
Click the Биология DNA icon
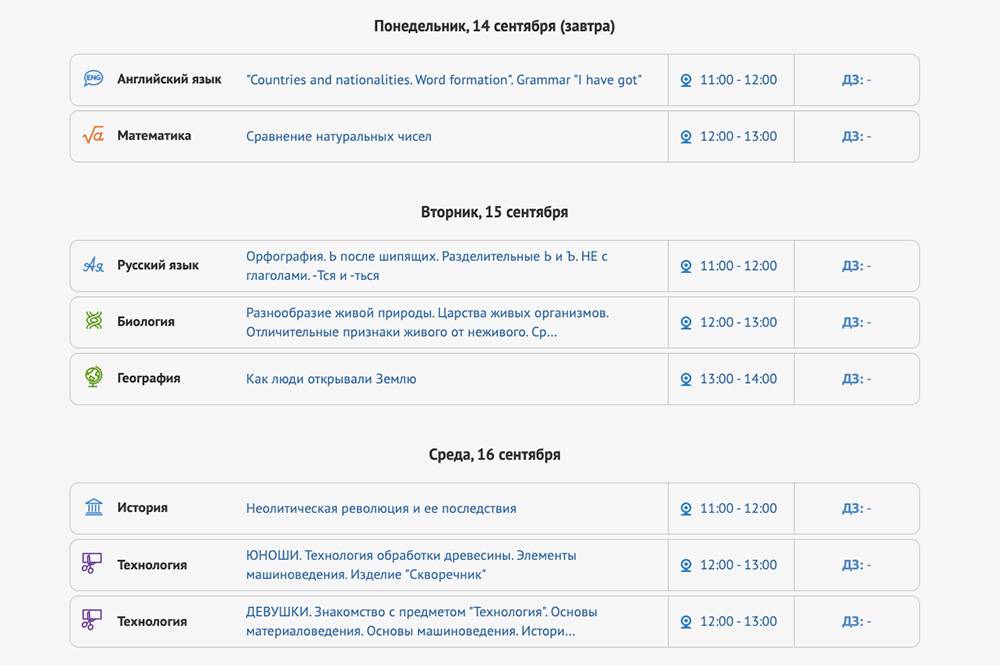click(93, 322)
